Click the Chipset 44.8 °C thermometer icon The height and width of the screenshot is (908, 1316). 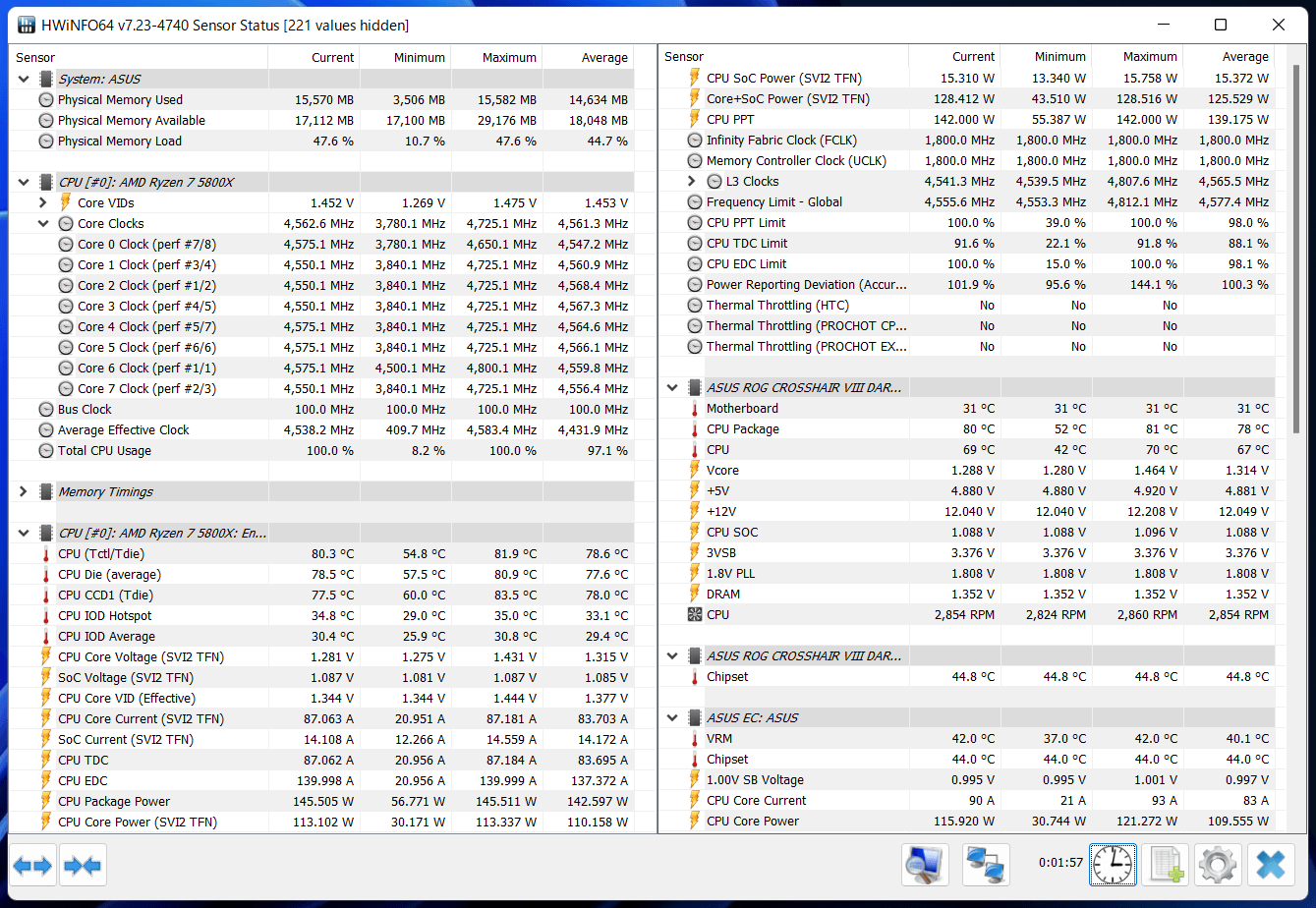click(696, 677)
